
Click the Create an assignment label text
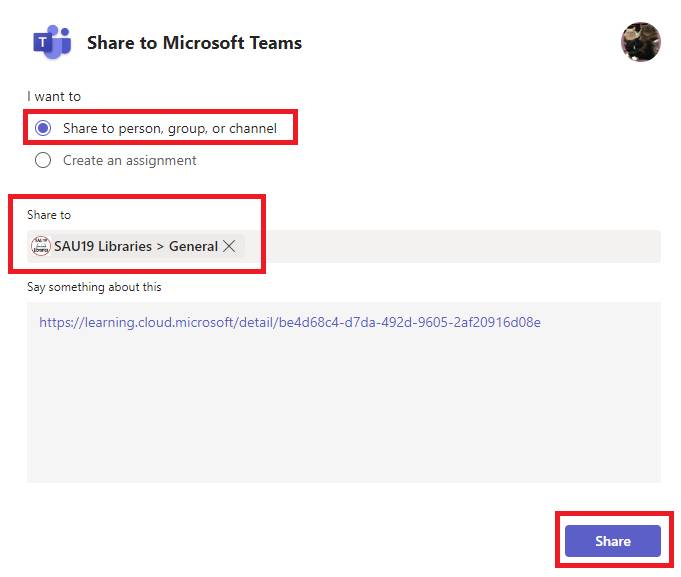129,160
